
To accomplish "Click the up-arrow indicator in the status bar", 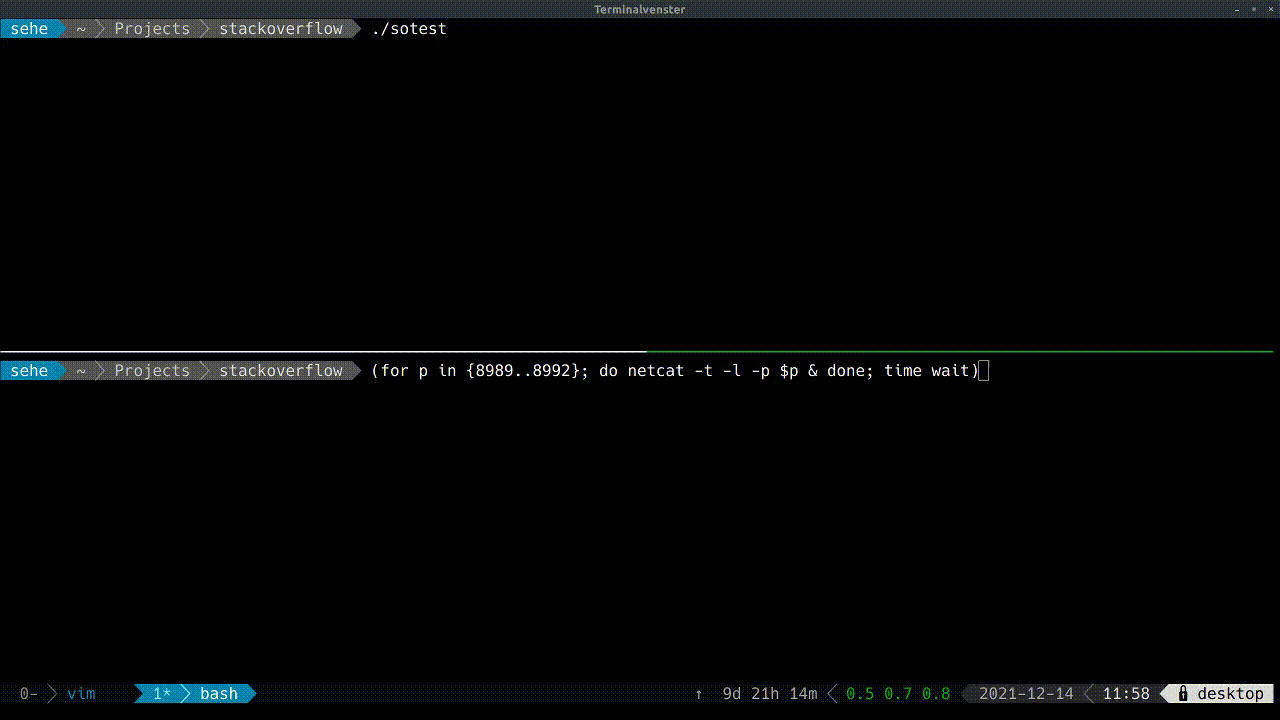I will (698, 693).
